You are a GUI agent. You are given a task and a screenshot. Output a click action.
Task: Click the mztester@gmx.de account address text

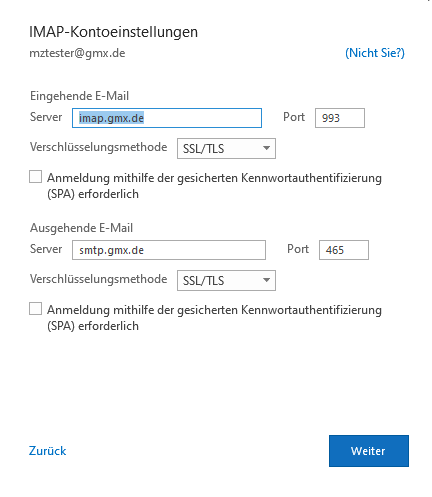(77, 53)
